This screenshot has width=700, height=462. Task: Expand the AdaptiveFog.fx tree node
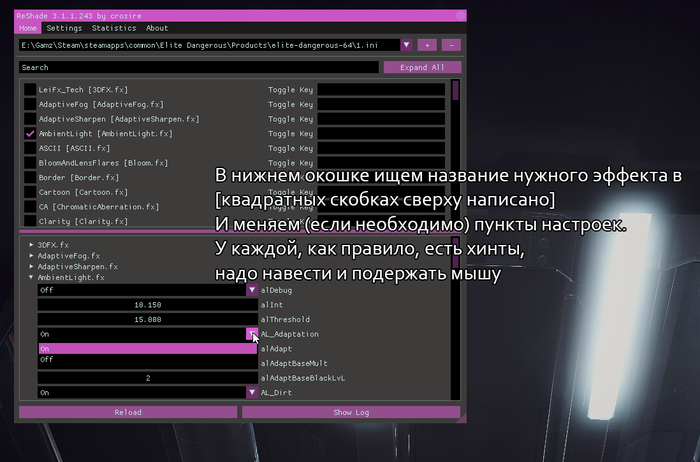point(32,256)
